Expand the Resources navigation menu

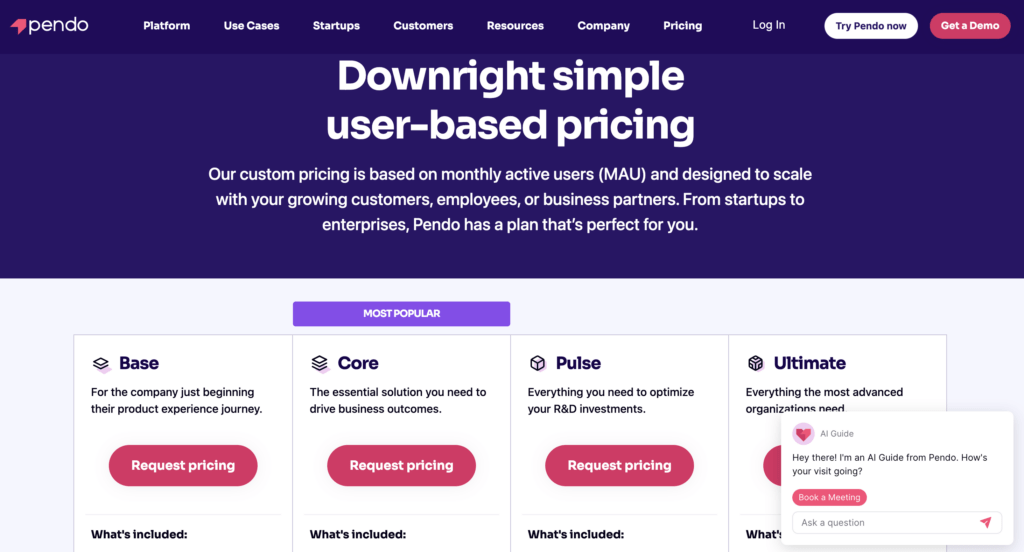[515, 26]
